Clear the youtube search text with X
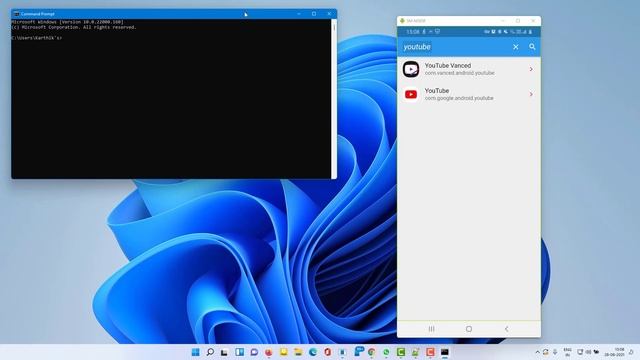 [516, 47]
